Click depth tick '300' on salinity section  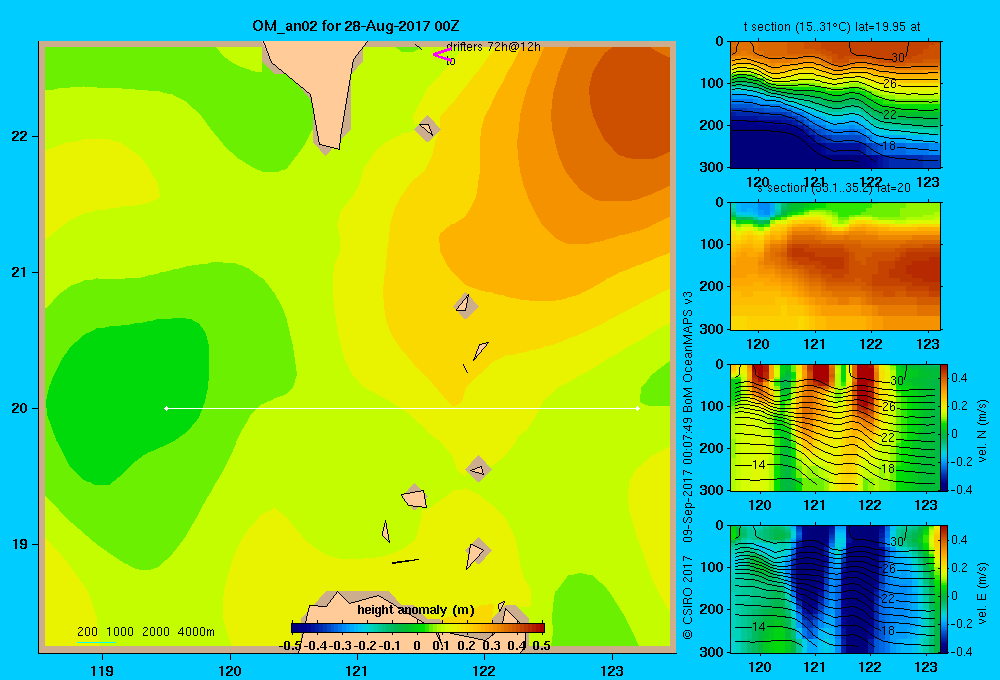click(712, 329)
